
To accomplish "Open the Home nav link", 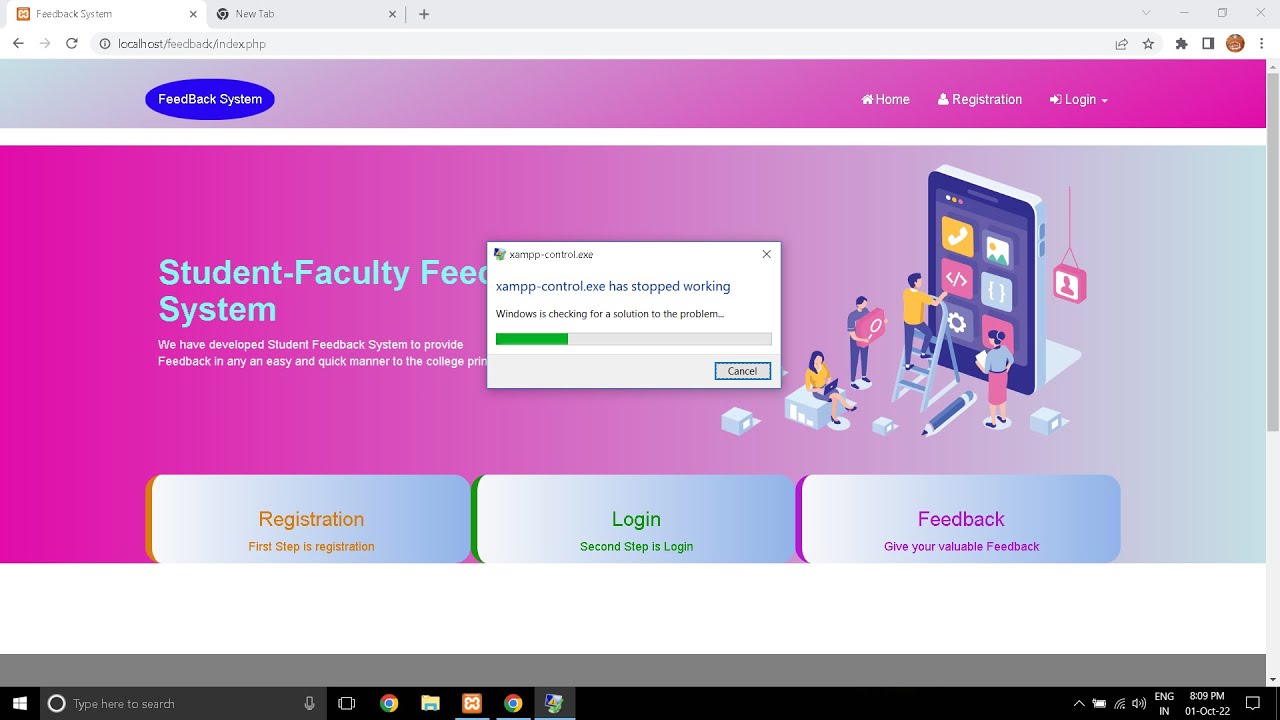I will pos(886,100).
